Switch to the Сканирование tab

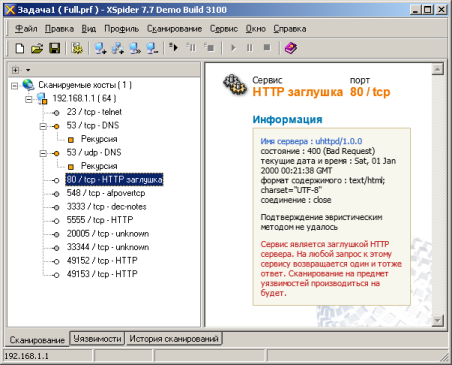click(37, 339)
